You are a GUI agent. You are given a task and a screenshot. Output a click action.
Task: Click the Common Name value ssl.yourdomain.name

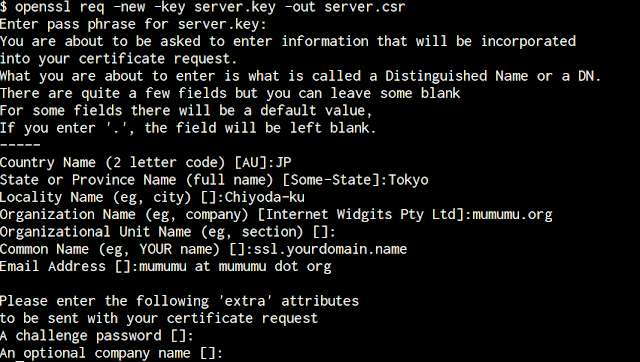331,250
